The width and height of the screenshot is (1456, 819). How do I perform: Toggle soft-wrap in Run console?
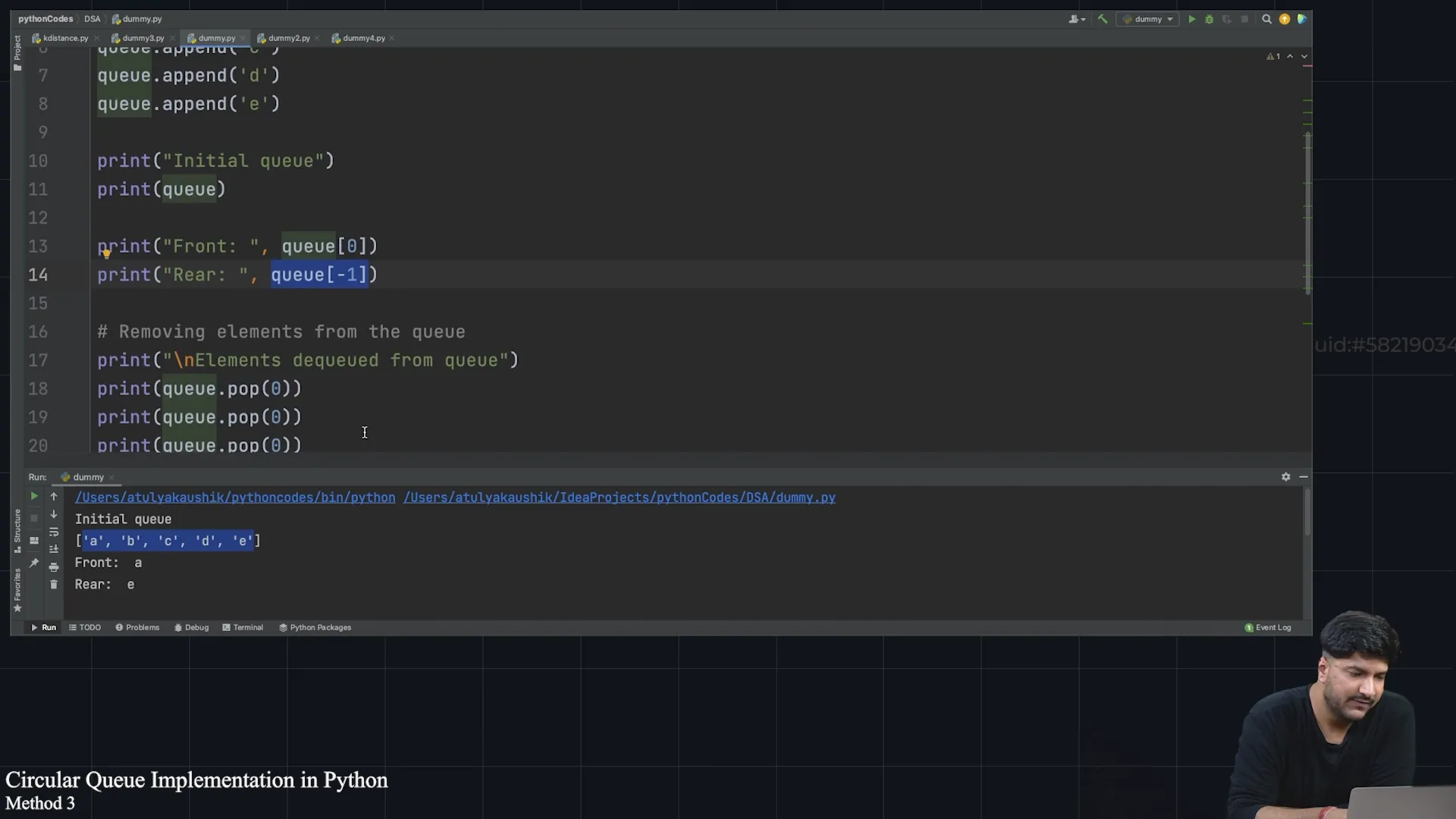54,532
